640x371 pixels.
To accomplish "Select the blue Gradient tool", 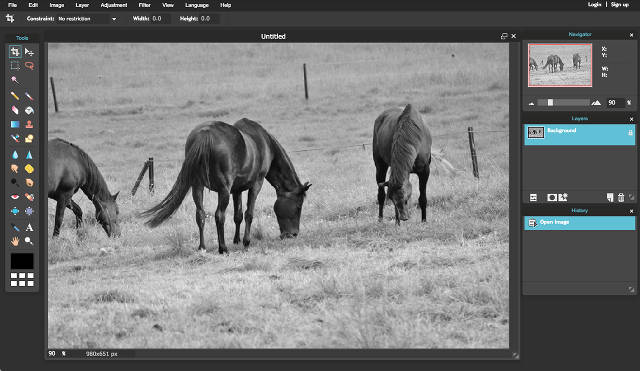I will point(15,124).
